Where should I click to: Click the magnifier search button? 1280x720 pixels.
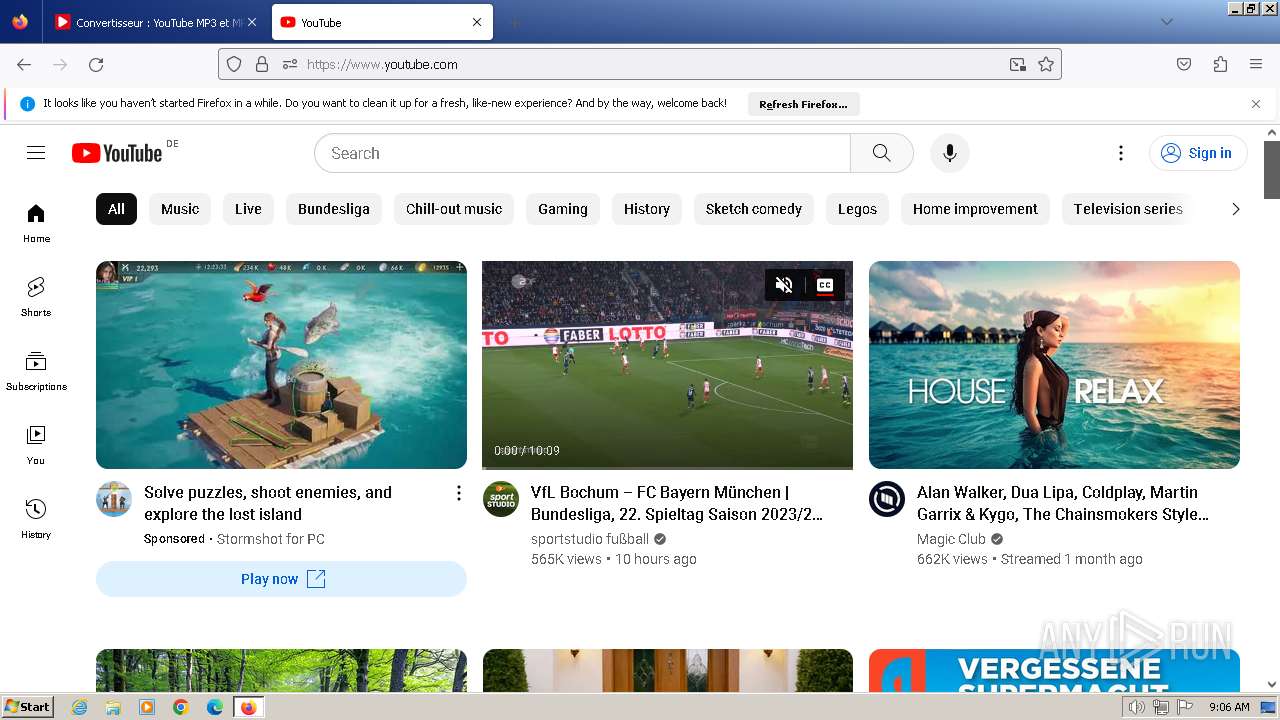point(881,153)
